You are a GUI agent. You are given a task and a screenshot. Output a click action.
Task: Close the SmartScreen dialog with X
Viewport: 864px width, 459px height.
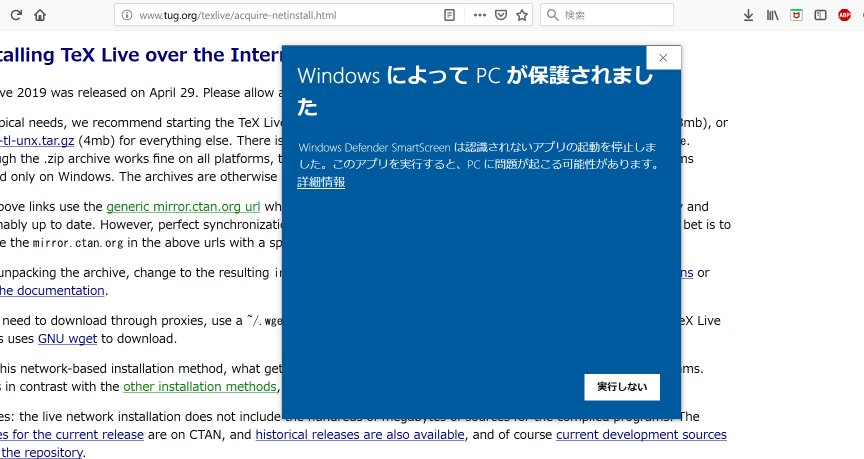pos(663,58)
